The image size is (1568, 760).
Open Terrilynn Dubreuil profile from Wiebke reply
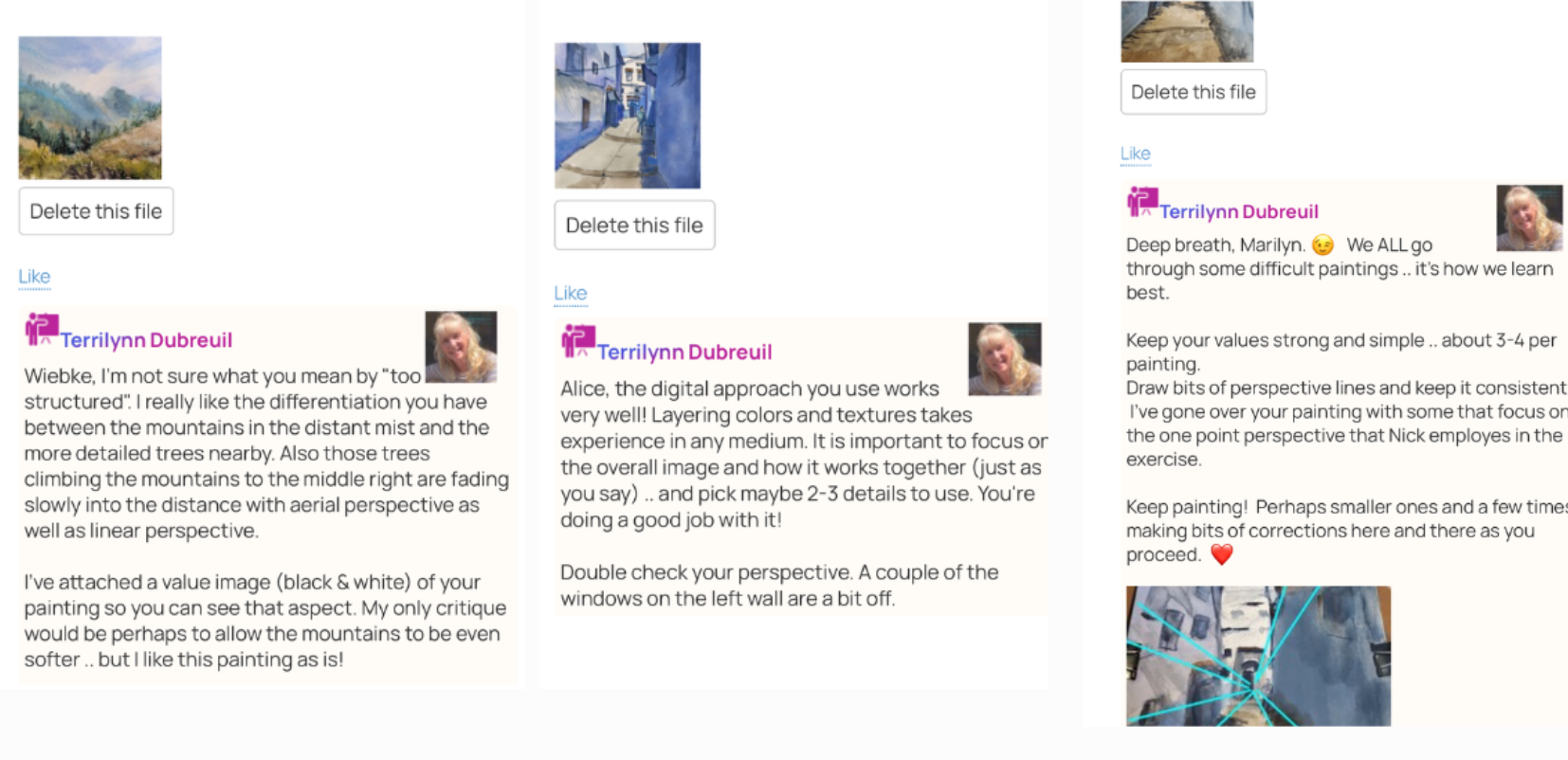coord(146,340)
